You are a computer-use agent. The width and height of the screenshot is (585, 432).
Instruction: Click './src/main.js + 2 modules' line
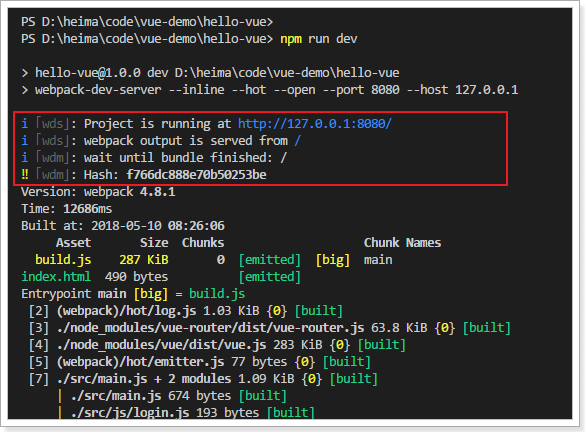pyautogui.click(x=203, y=379)
